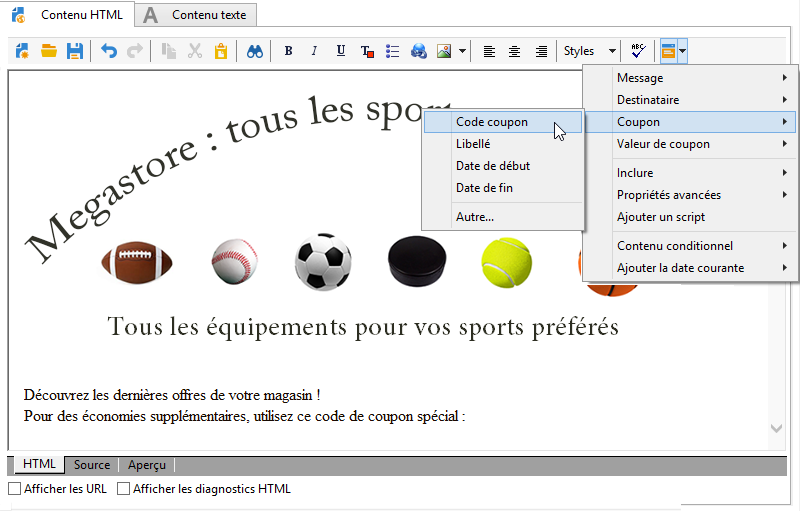Click the personalization fields icon
800x511 pixels.
coord(668,51)
